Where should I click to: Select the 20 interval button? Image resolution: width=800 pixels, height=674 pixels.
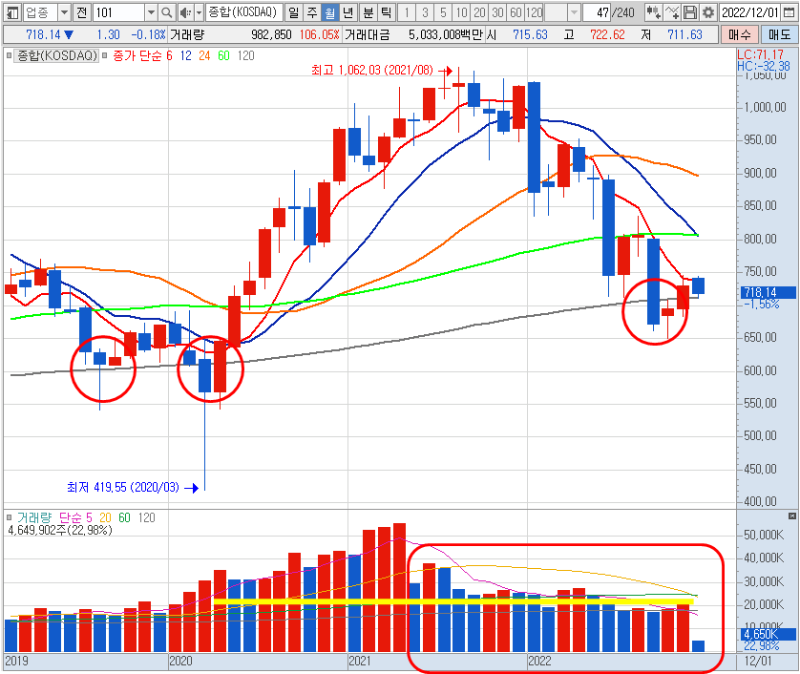[480, 12]
